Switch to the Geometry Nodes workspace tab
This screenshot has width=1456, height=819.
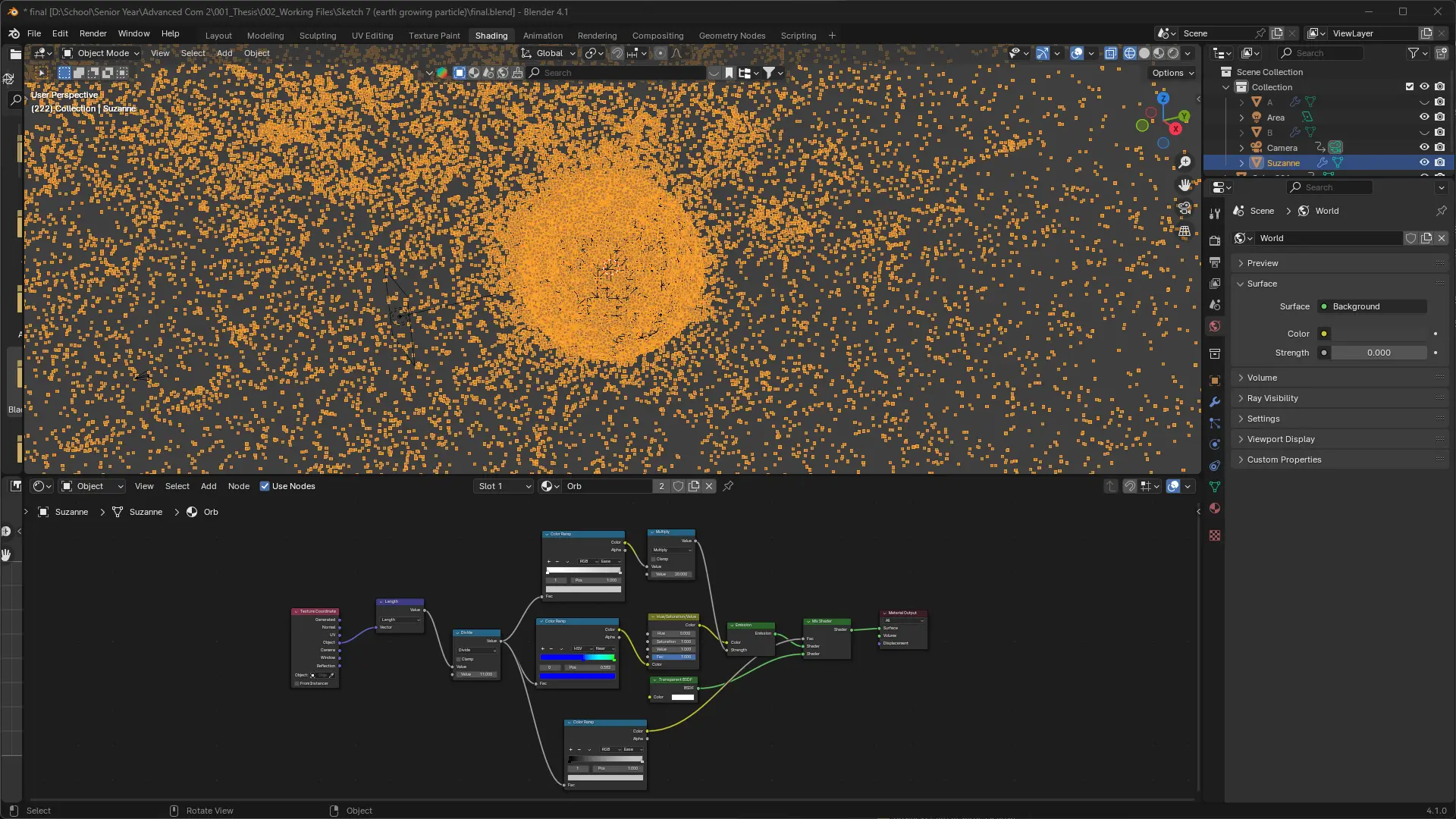(731, 36)
